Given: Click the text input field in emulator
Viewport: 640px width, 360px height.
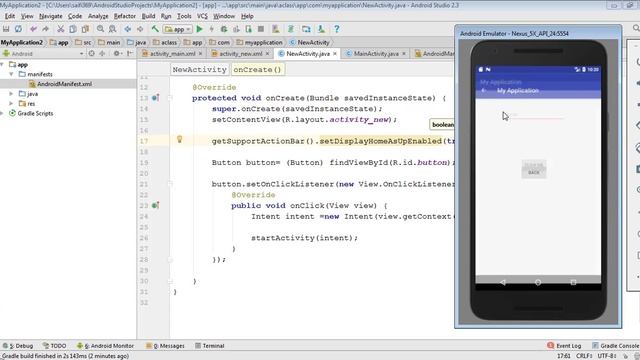Looking at the screenshot, I should coord(536,117).
